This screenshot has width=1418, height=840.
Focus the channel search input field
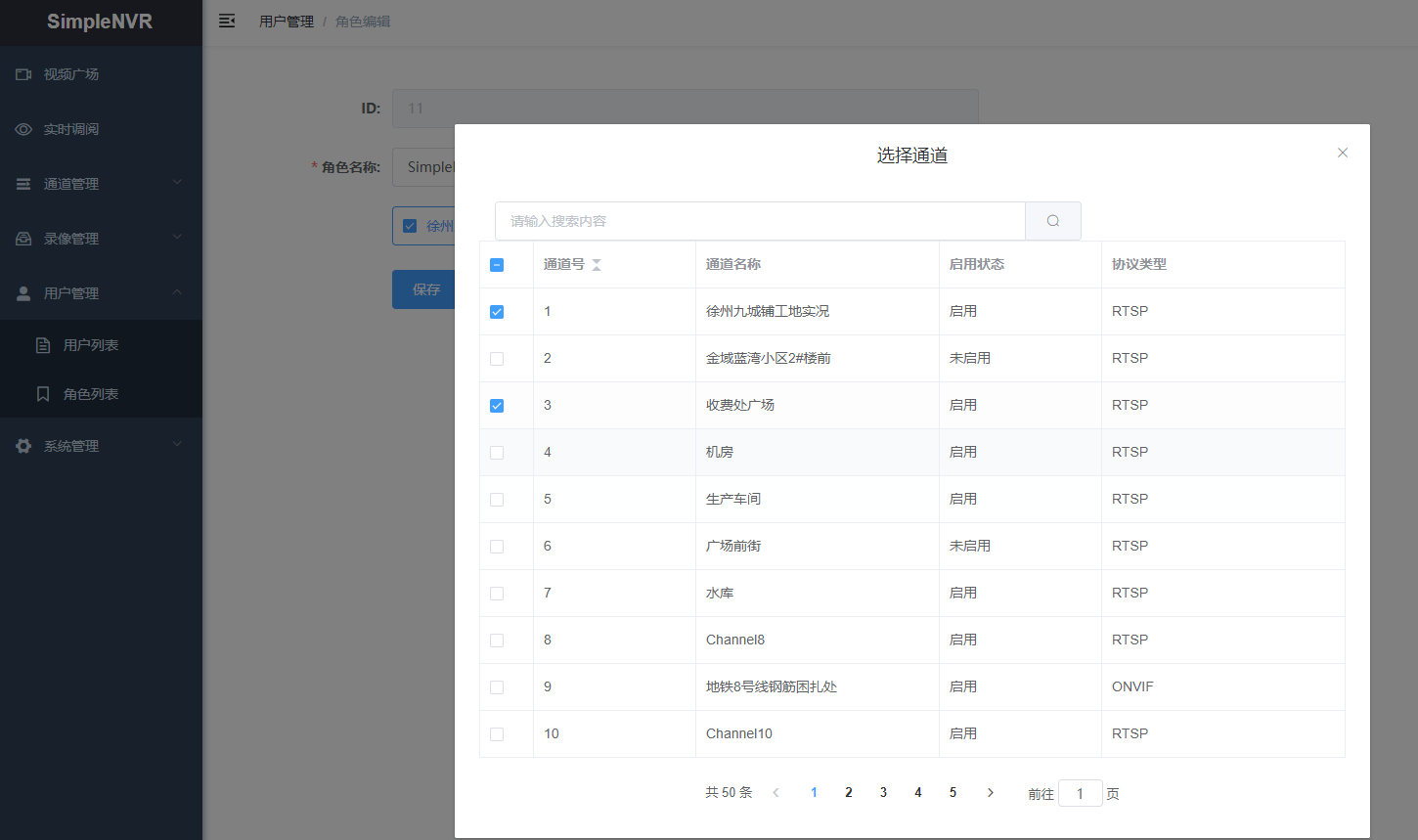[760, 221]
